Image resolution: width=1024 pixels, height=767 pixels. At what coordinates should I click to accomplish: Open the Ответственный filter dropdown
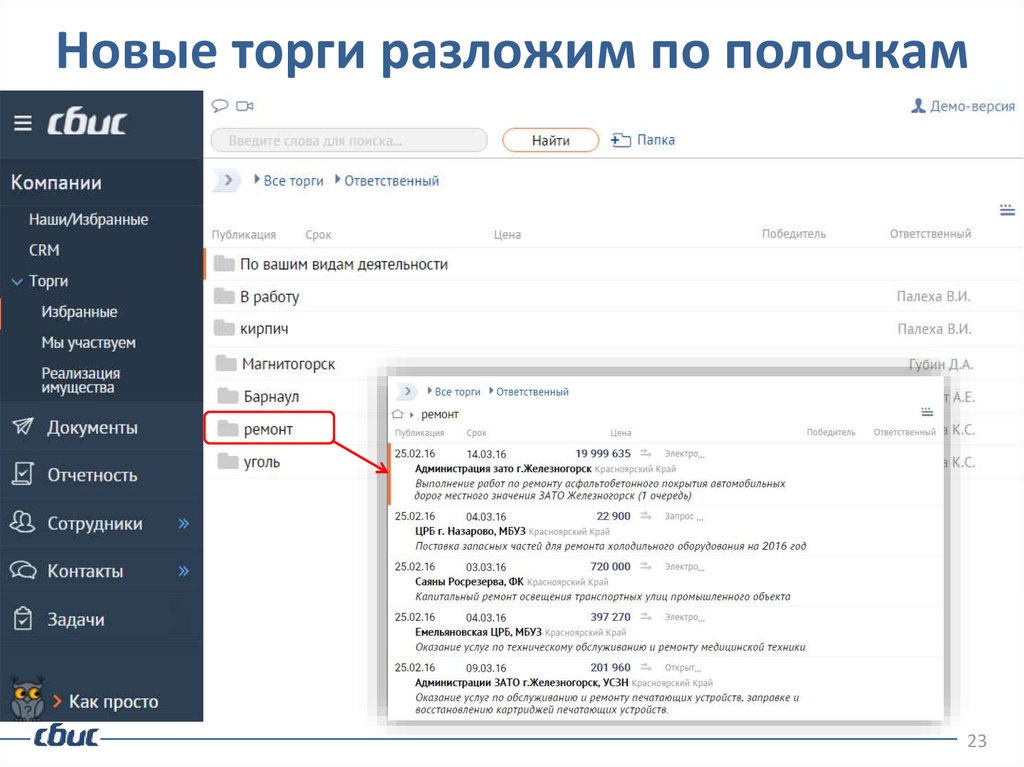(390, 181)
